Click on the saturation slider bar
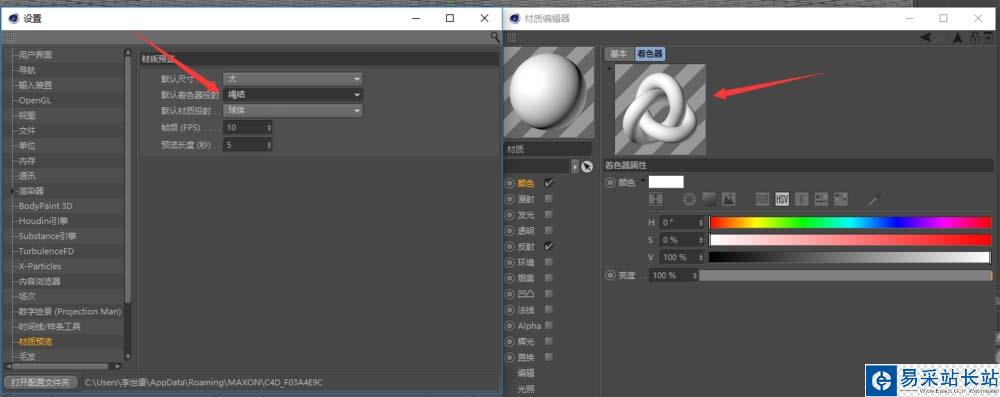 (x=850, y=240)
